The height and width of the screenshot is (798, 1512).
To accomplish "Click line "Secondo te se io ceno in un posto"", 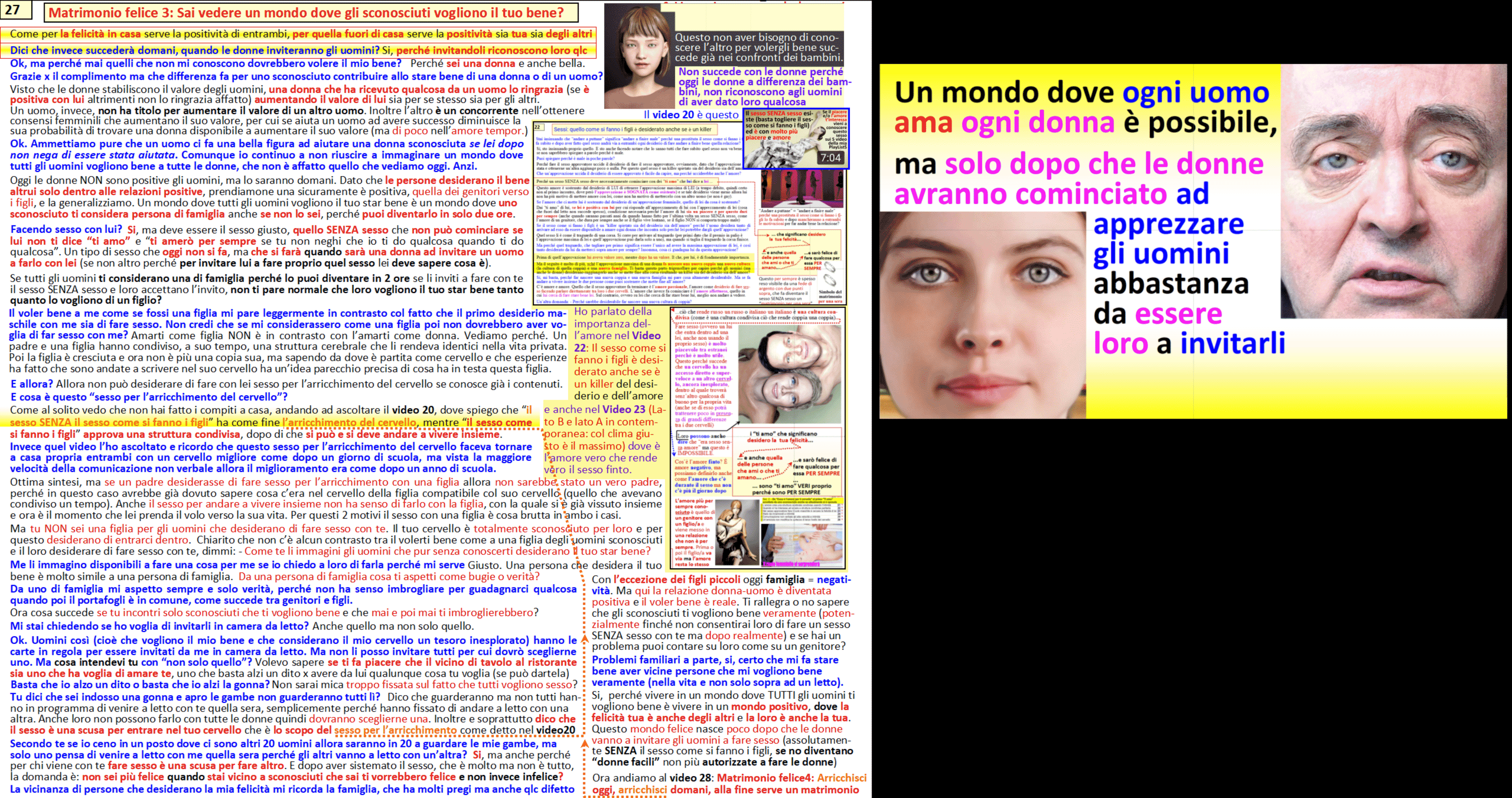I will pyautogui.click(x=283, y=744).
